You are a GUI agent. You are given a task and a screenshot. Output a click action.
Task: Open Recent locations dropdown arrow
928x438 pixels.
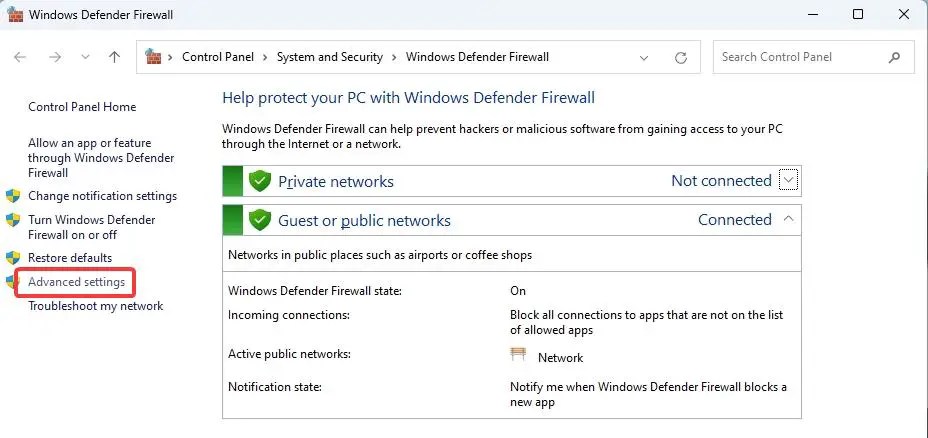(85, 57)
